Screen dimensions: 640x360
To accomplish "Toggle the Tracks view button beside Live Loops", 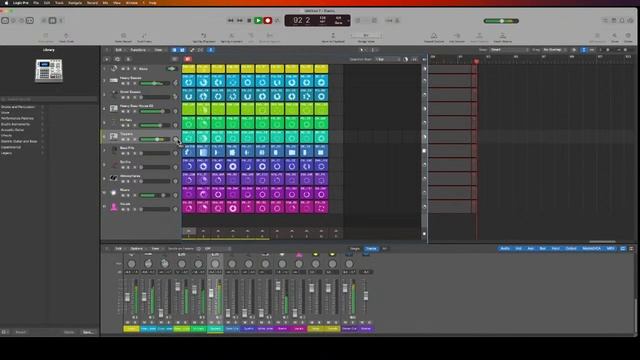I will (182, 50).
